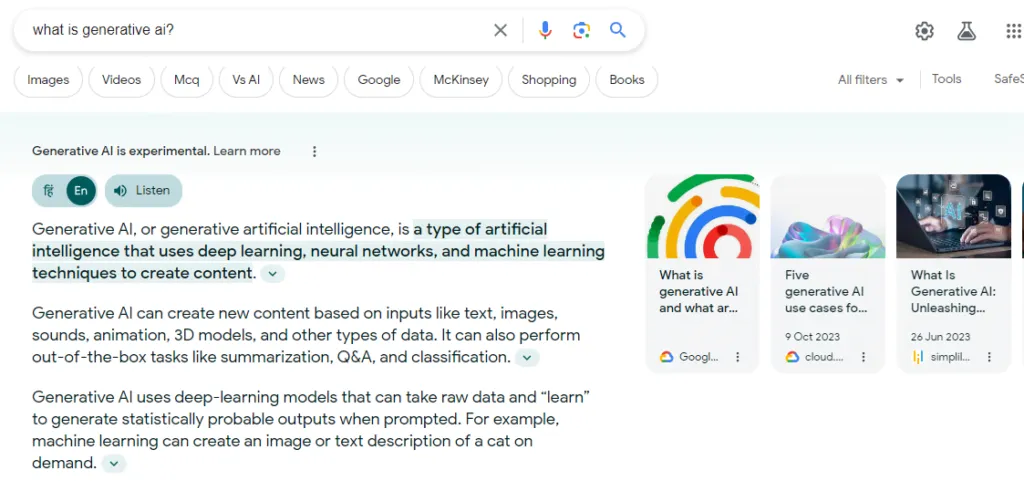Click the laptop AI thumbnail image
This screenshot has height=481, width=1024.
tap(953, 216)
